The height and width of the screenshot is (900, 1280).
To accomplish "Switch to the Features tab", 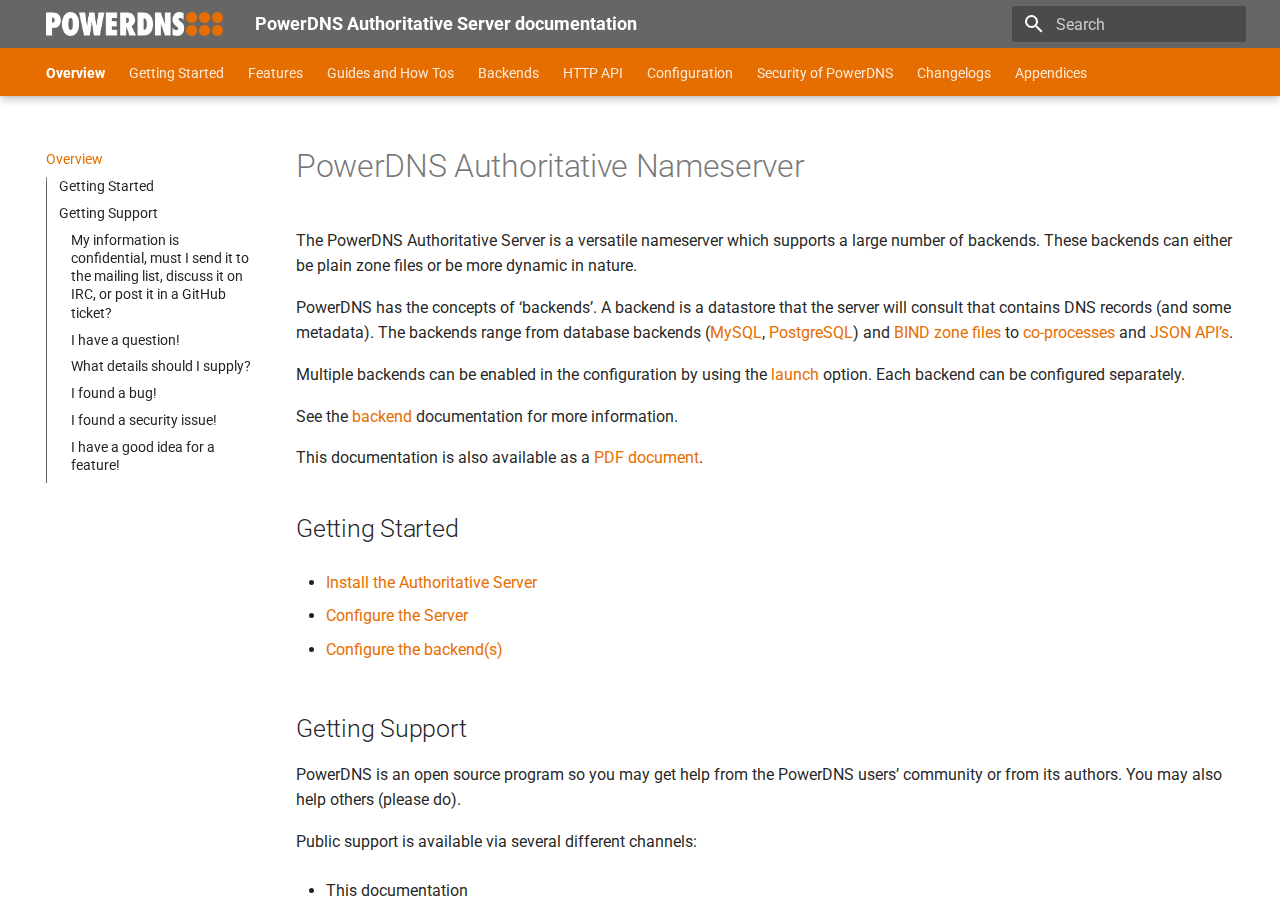I will click(275, 73).
